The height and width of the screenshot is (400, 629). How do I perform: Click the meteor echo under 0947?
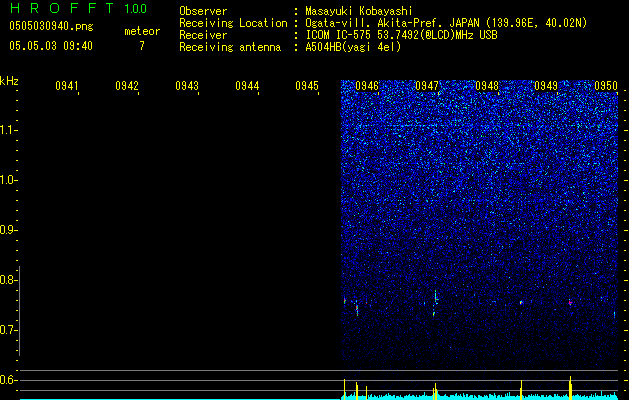pos(435,303)
